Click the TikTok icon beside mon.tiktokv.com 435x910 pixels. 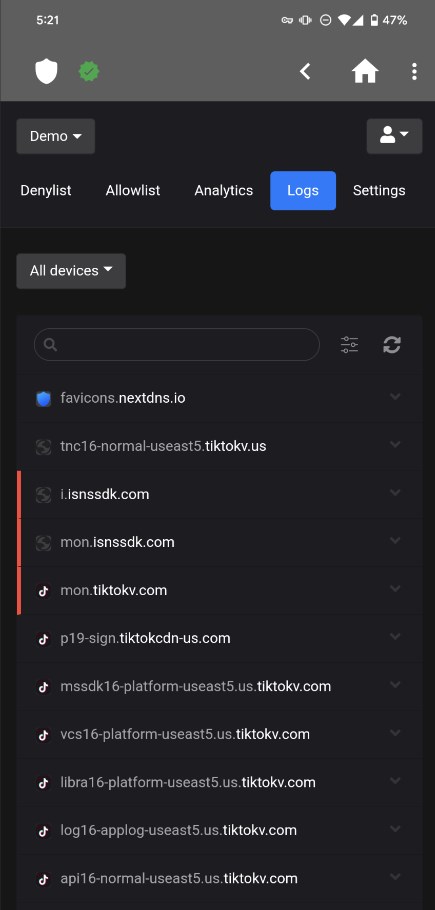[x=44, y=591]
